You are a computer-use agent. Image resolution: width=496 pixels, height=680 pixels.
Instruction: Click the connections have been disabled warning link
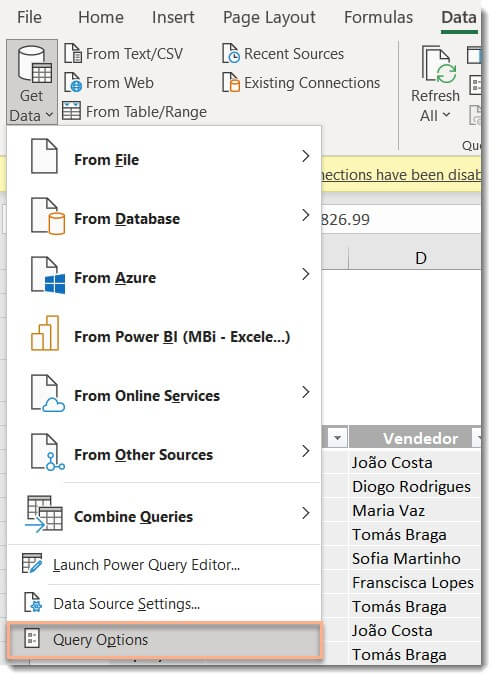click(x=401, y=175)
